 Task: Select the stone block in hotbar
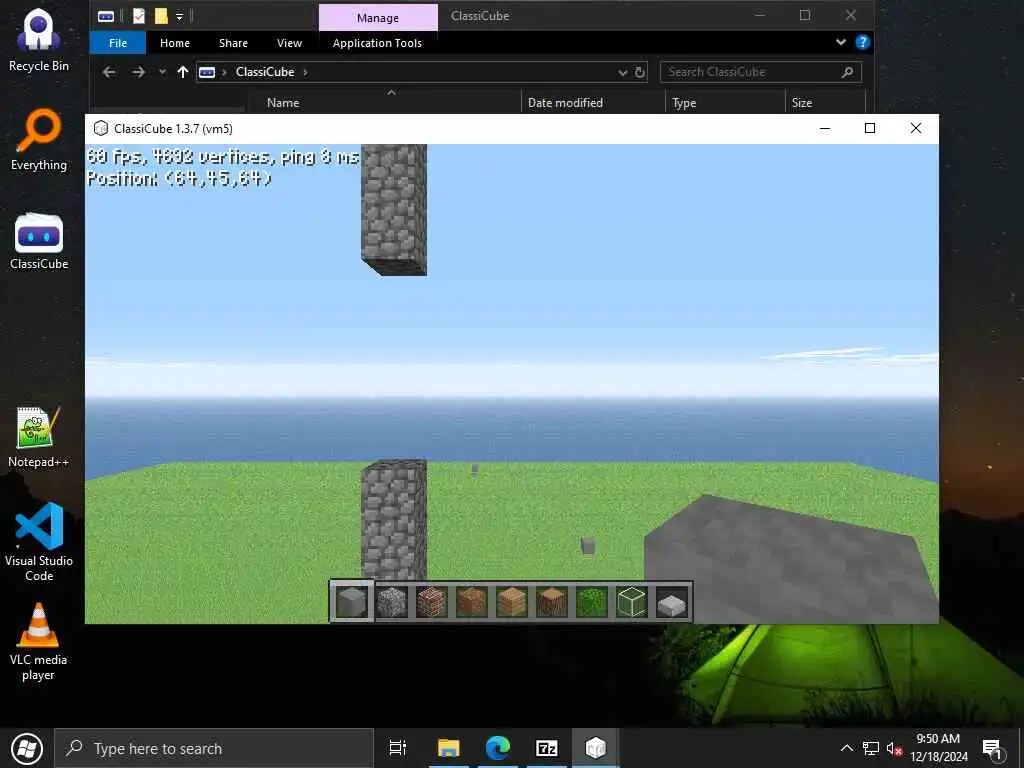[x=351, y=601]
